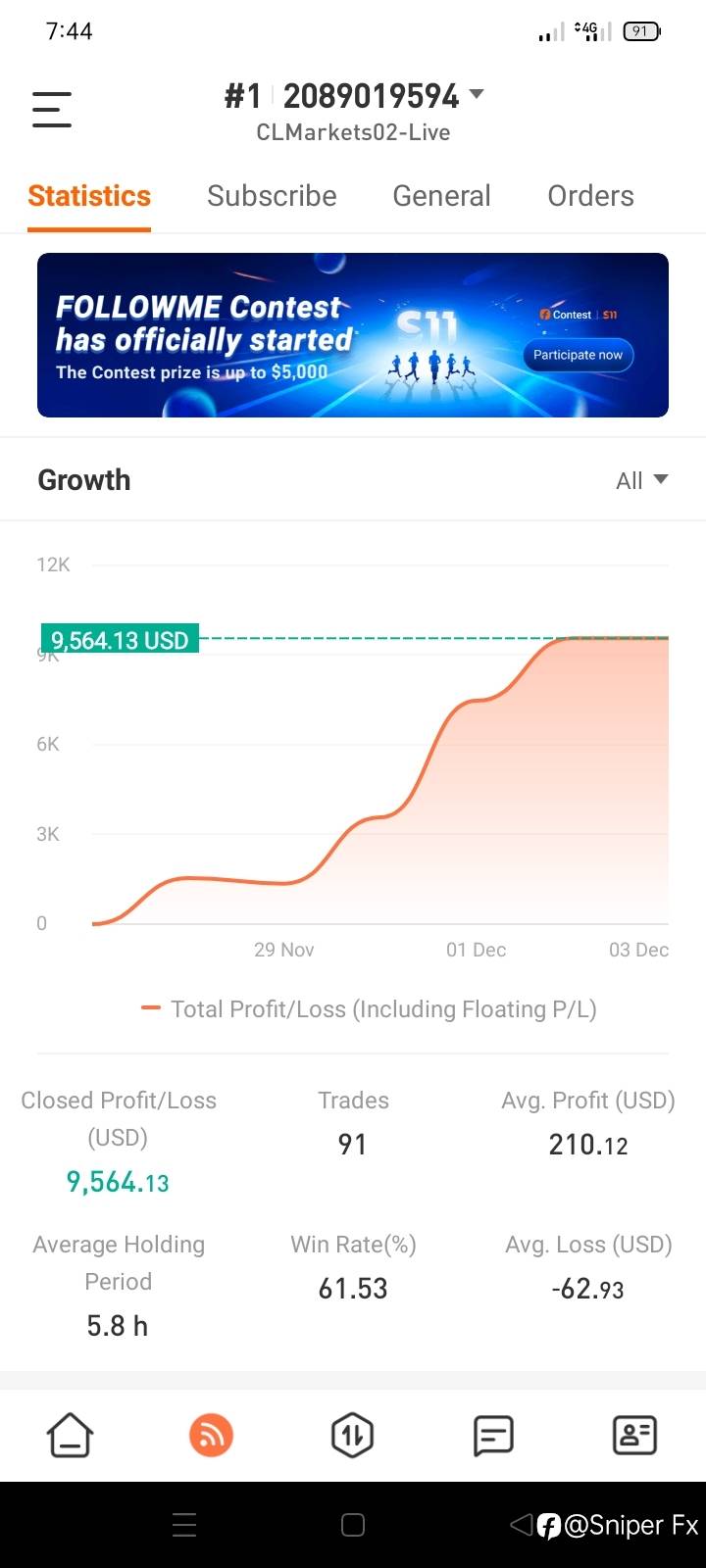Open the orange signal feed icon
706x1568 pixels.
(x=211, y=1436)
